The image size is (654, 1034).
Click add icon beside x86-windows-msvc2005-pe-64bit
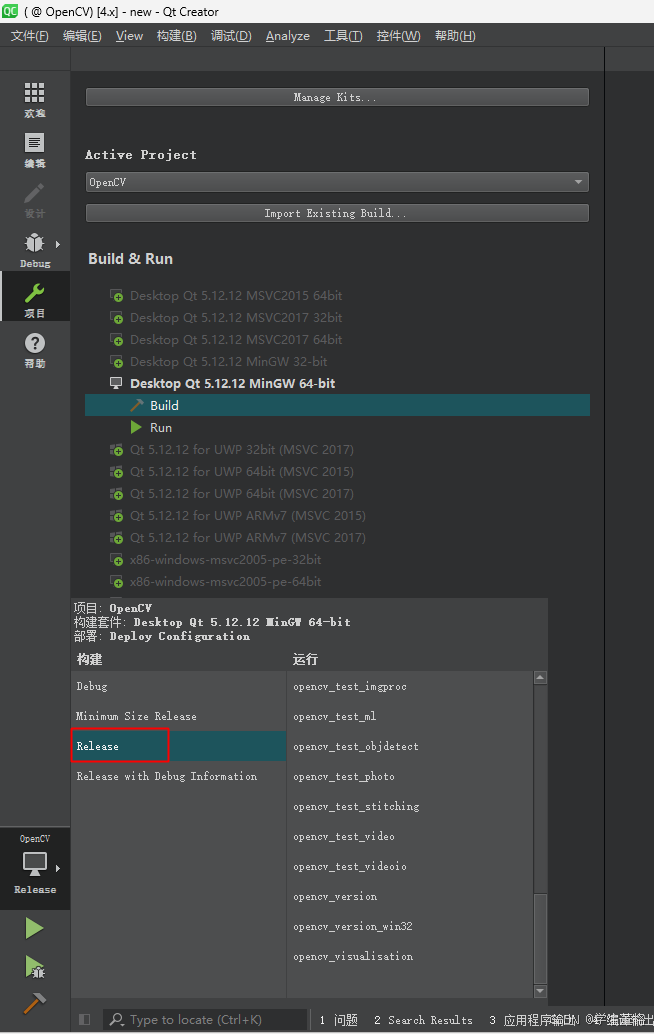(x=116, y=582)
